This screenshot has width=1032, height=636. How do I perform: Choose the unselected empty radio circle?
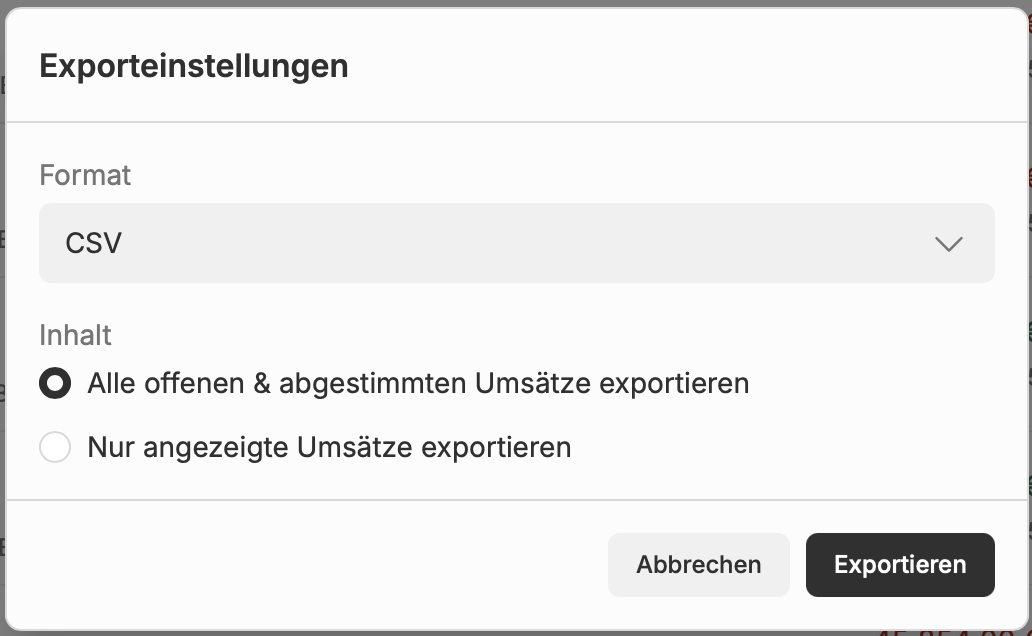[x=55, y=447]
